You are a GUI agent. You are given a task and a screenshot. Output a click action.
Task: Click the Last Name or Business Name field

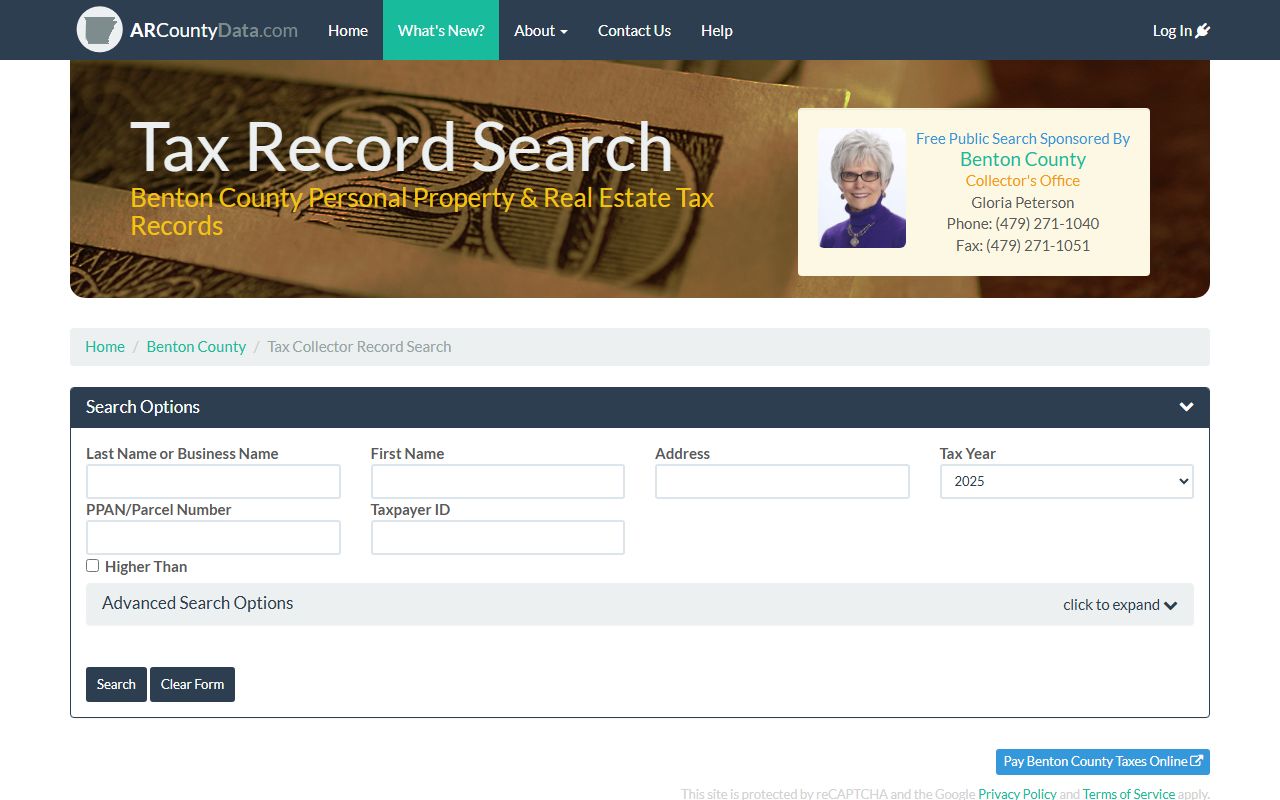[213, 481]
